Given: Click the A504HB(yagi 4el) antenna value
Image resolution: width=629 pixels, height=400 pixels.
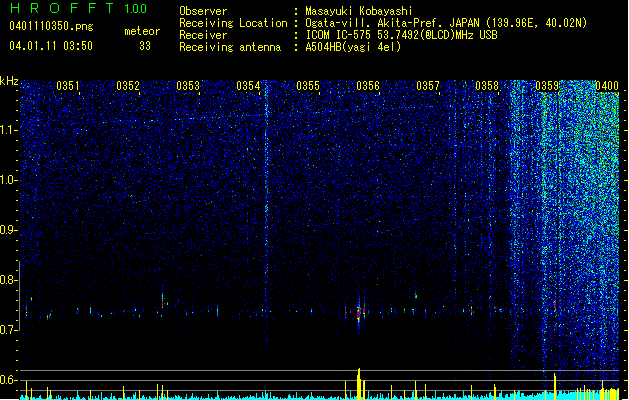Looking at the screenshot, I should (353, 47).
